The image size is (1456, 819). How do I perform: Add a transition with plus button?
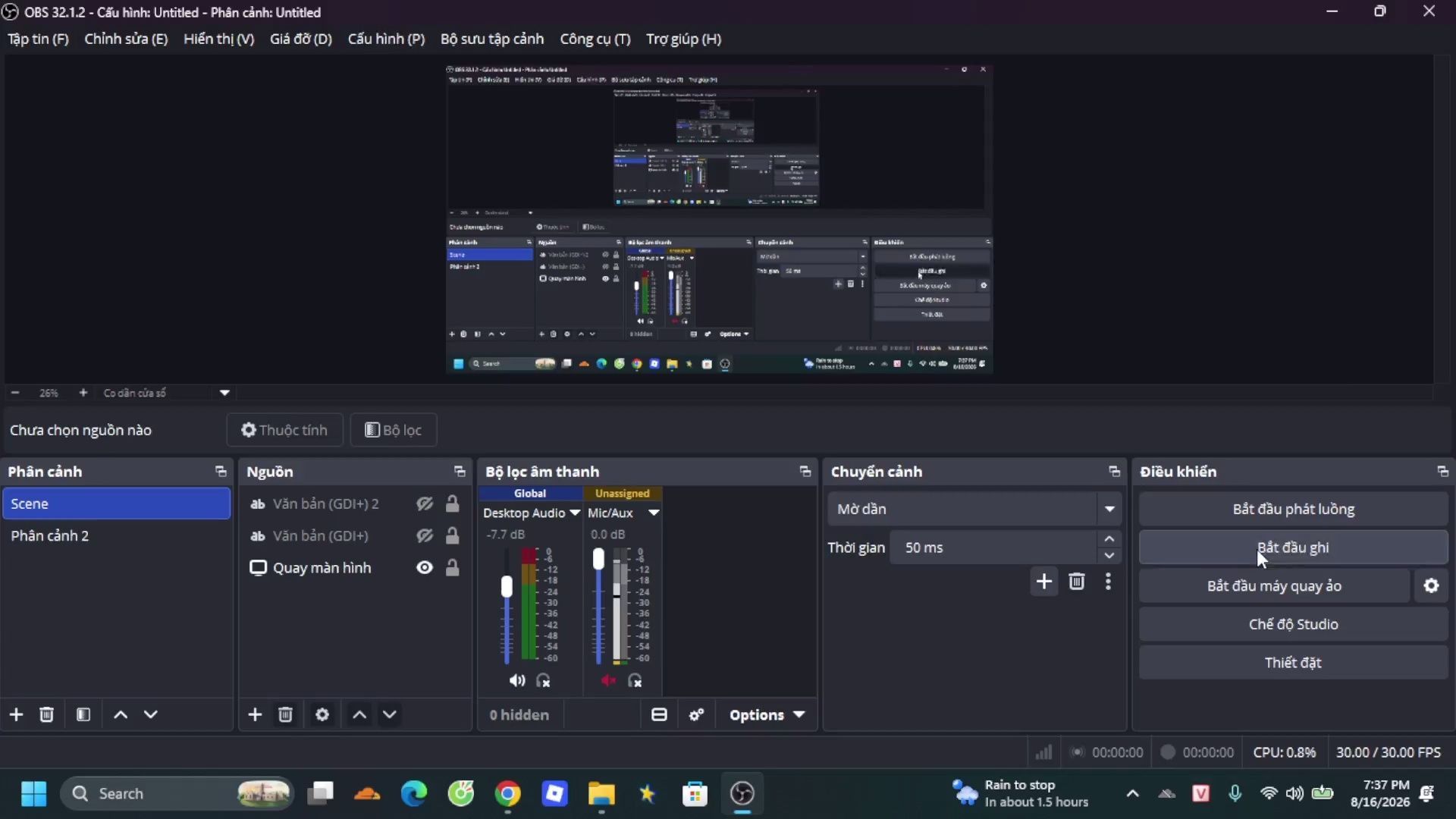point(1043,582)
